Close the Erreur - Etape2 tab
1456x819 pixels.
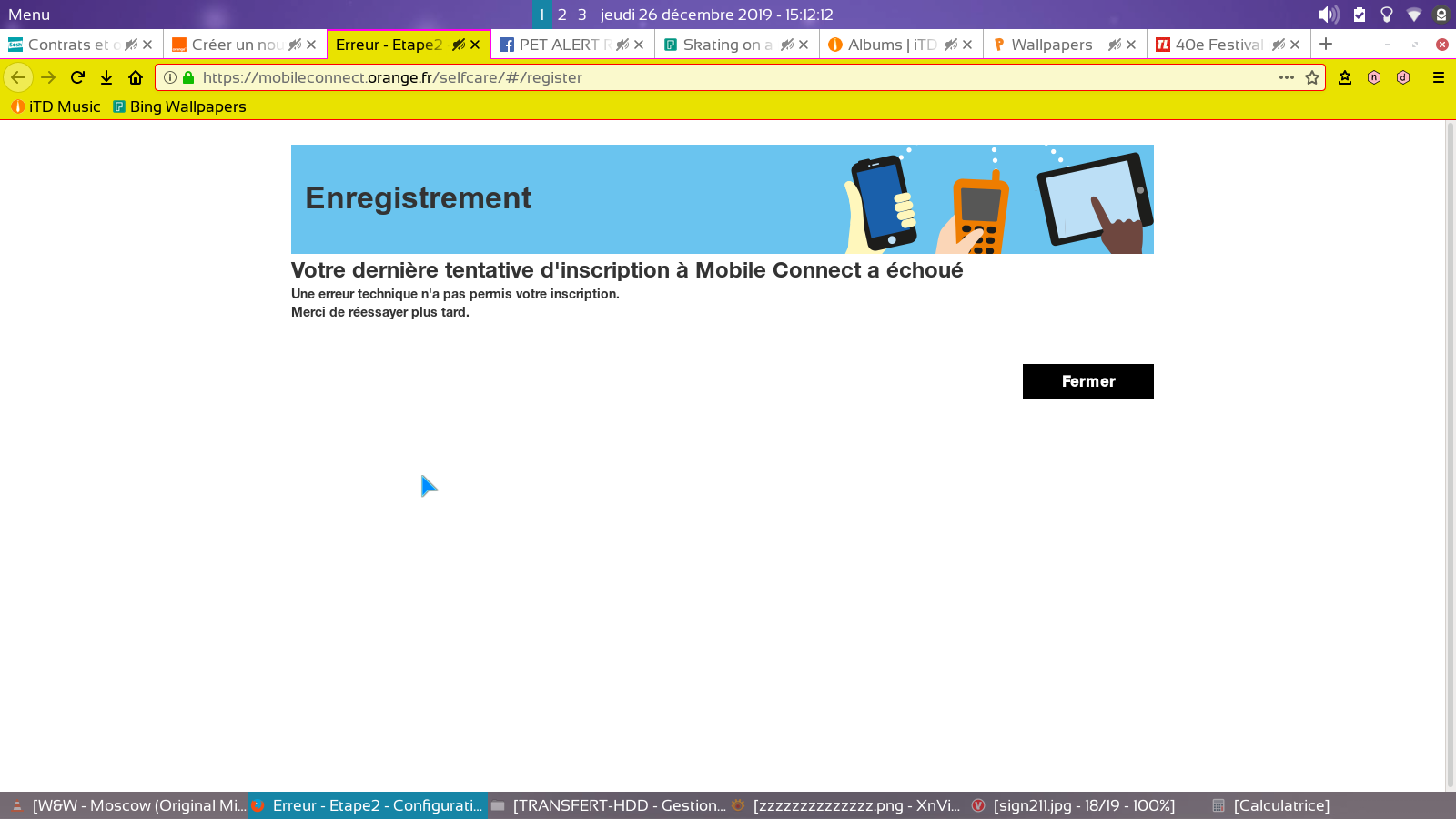click(475, 45)
